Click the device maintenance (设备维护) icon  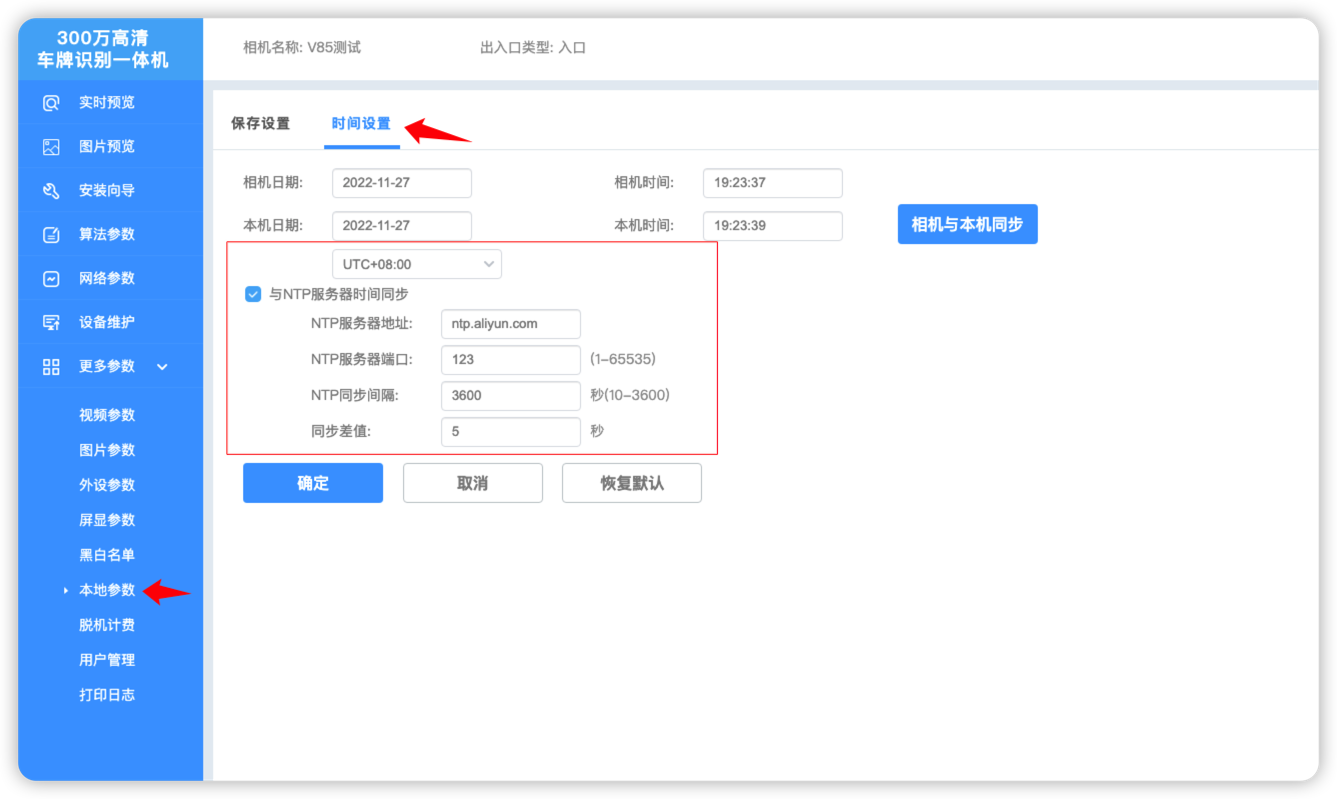coord(51,323)
